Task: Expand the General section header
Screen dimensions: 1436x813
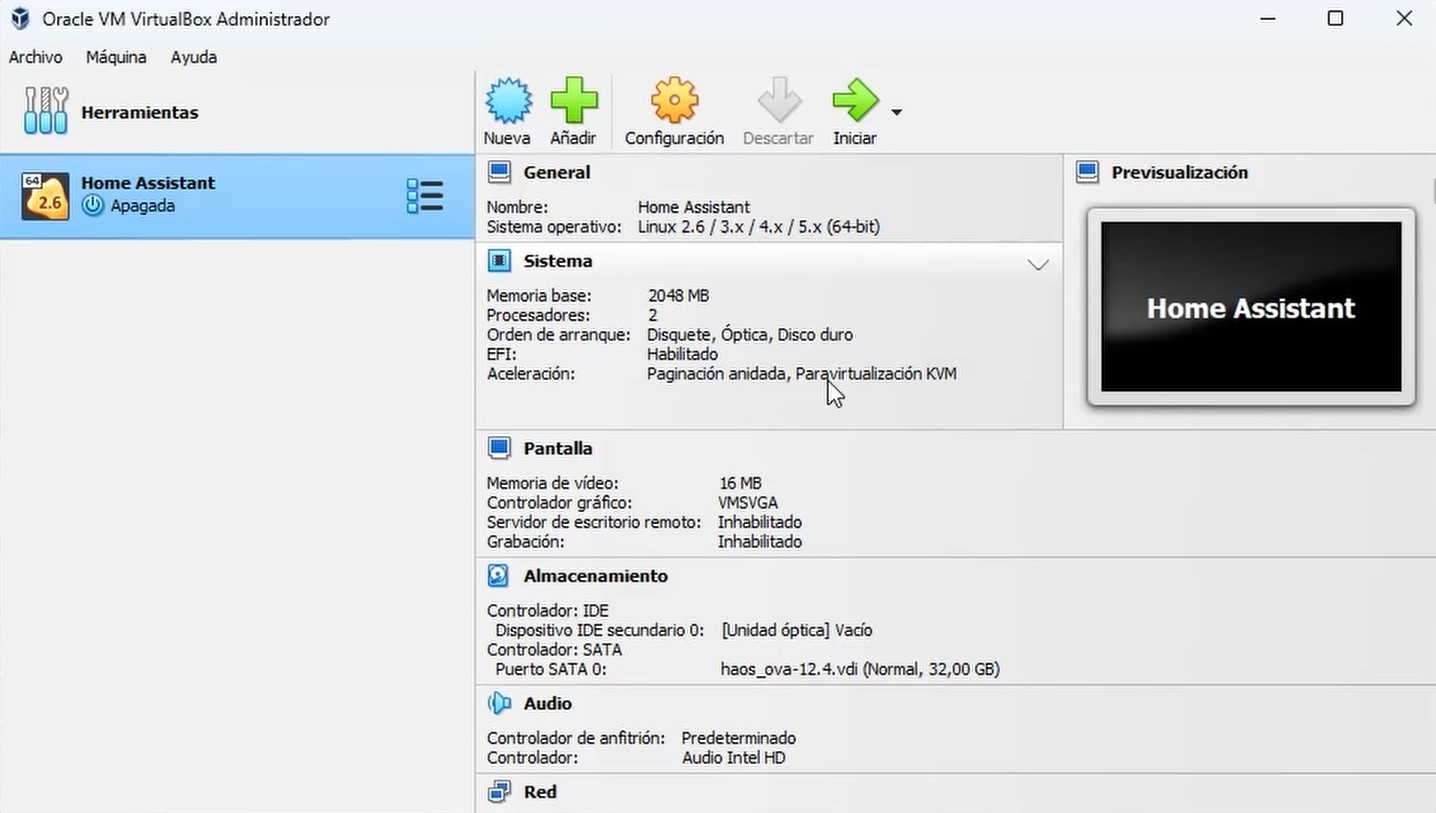Action: coord(557,172)
